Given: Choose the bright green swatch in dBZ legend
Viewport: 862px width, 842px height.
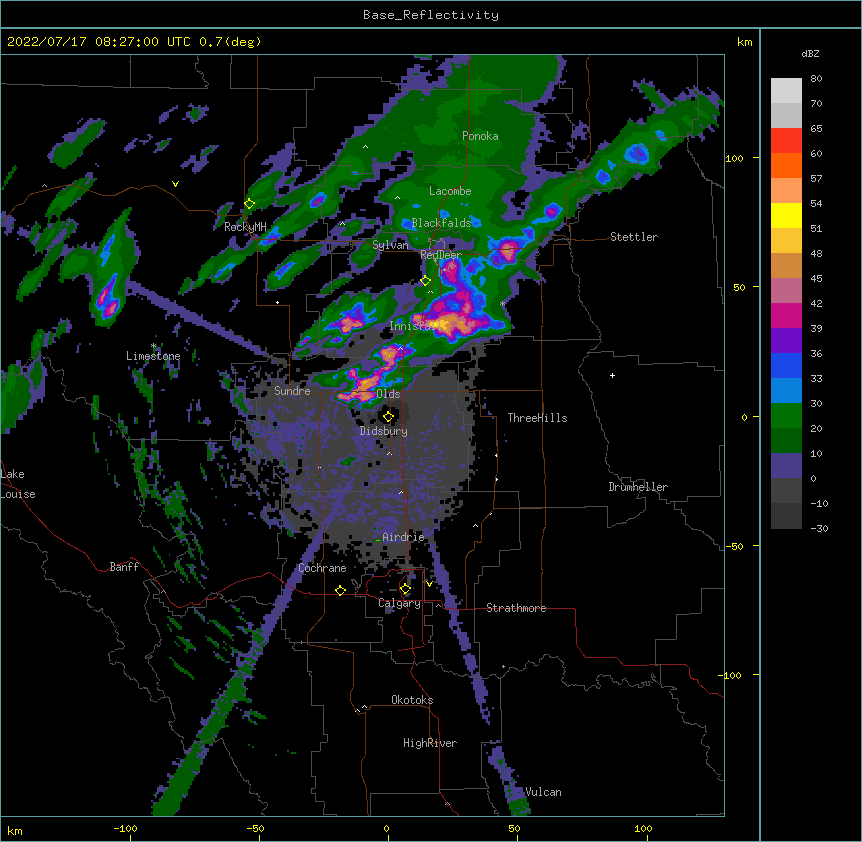Looking at the screenshot, I should 786,416.
